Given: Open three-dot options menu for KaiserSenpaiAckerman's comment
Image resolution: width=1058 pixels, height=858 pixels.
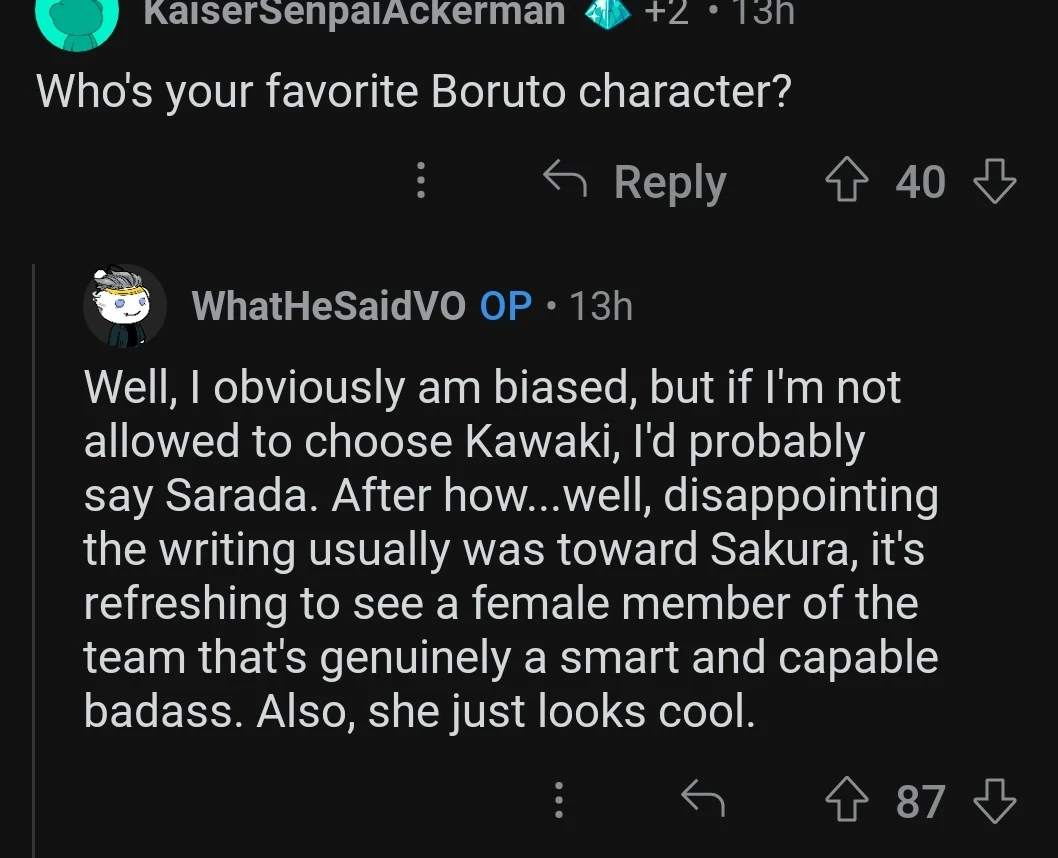Looking at the screenshot, I should coord(421,181).
